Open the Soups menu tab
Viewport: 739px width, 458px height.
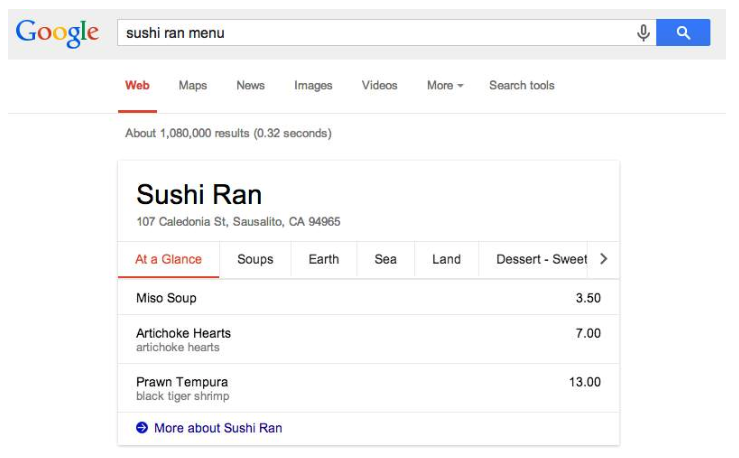255,259
